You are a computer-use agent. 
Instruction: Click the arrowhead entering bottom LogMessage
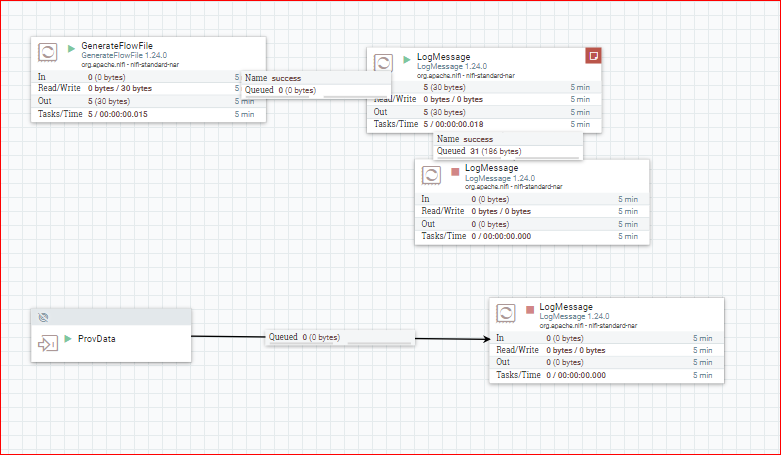tap(487, 339)
